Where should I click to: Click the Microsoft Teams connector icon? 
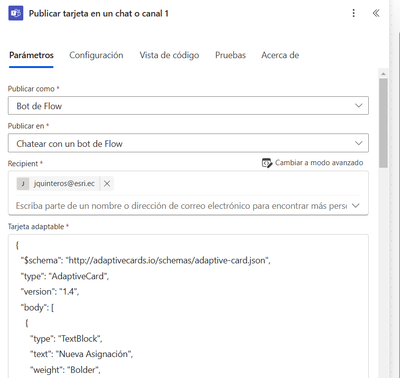point(16,13)
